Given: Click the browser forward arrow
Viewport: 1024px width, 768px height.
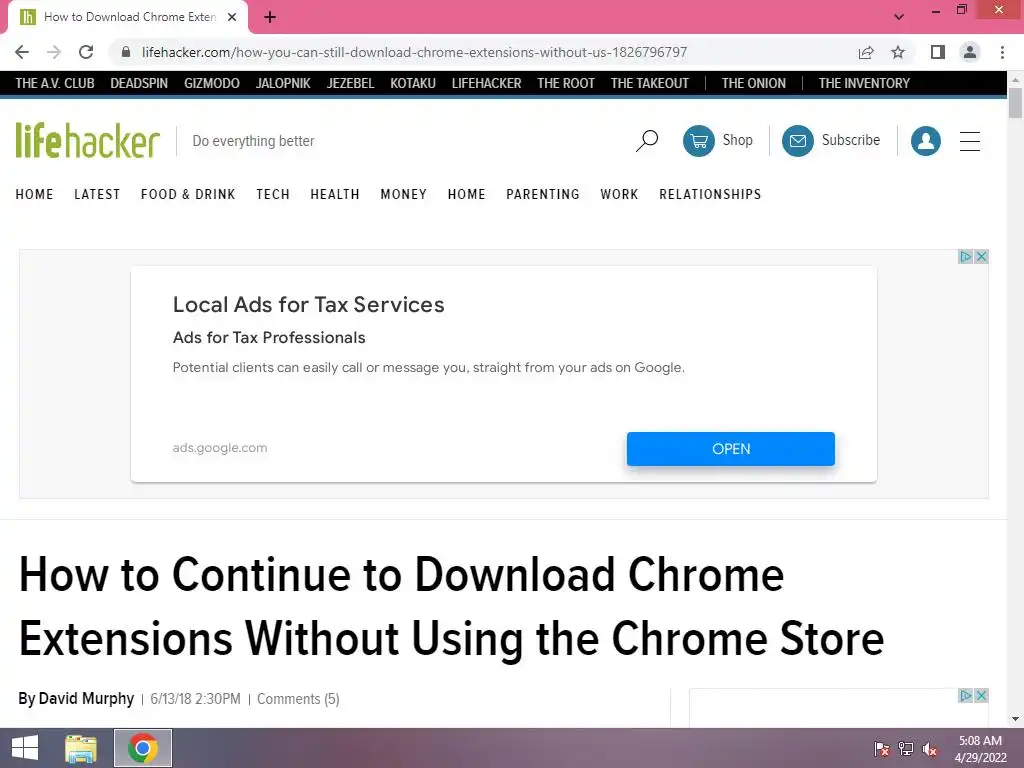Looking at the screenshot, I should pyautogui.click(x=54, y=52).
